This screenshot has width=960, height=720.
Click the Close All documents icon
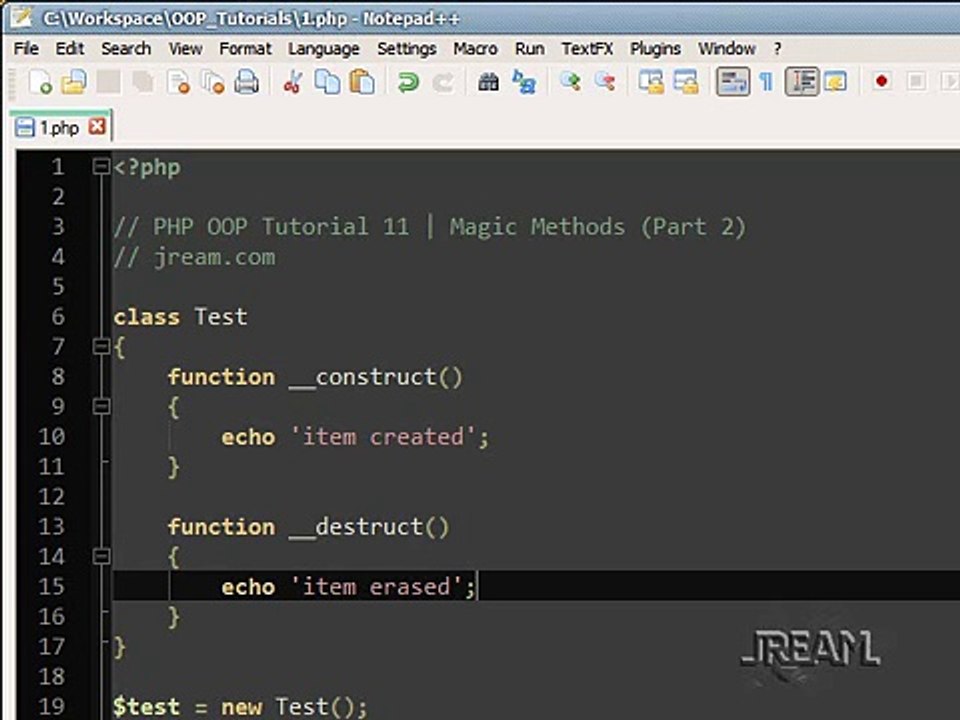coord(212,81)
